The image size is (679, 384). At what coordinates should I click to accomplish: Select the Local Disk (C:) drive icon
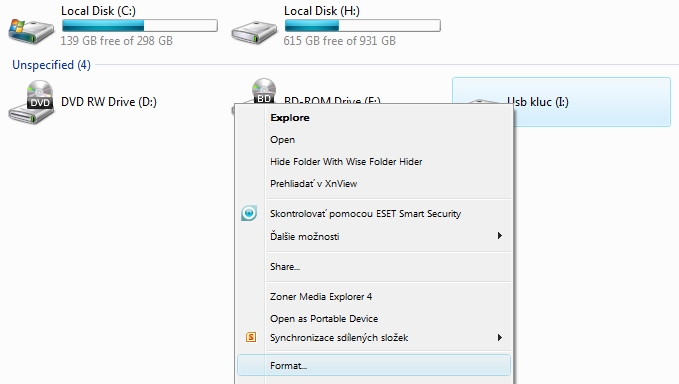tap(31, 31)
